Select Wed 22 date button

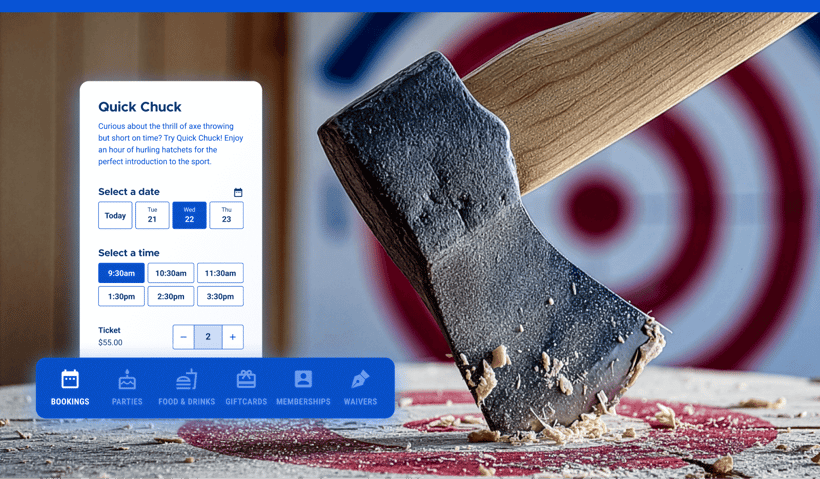pos(189,215)
